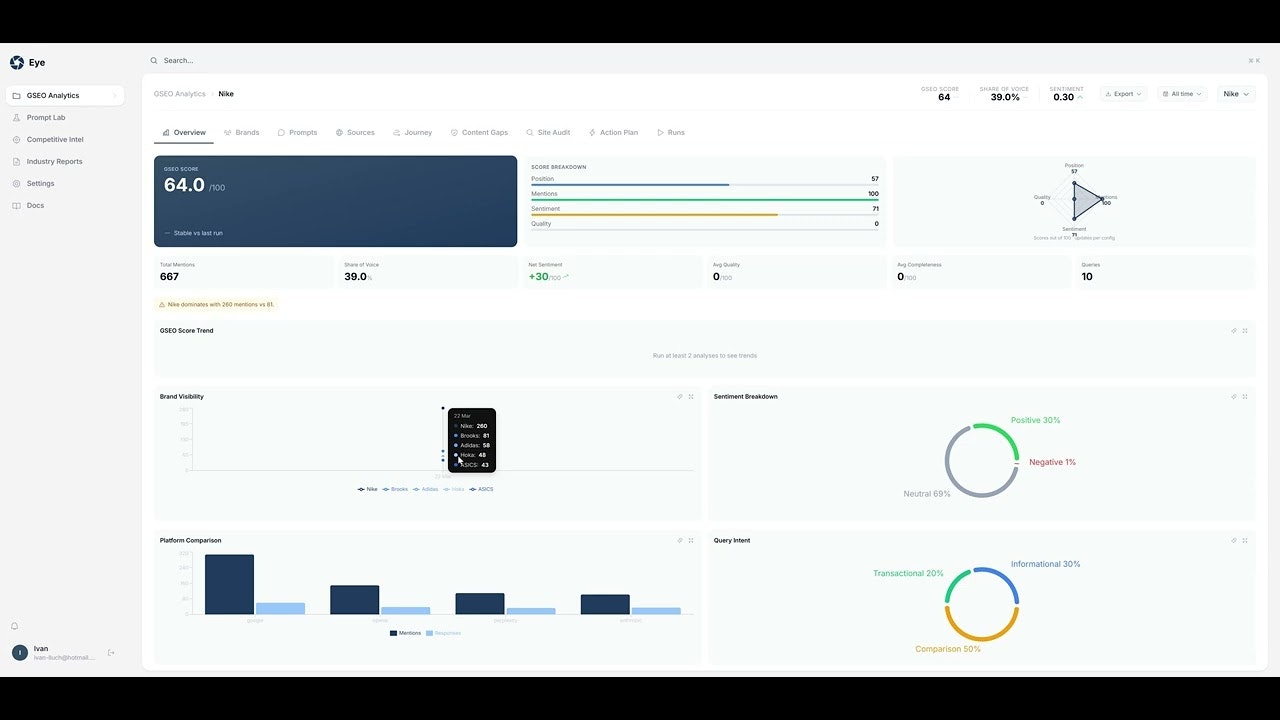
Task: Toggle Responses series in the Platform Comparison legend
Action: point(443,633)
